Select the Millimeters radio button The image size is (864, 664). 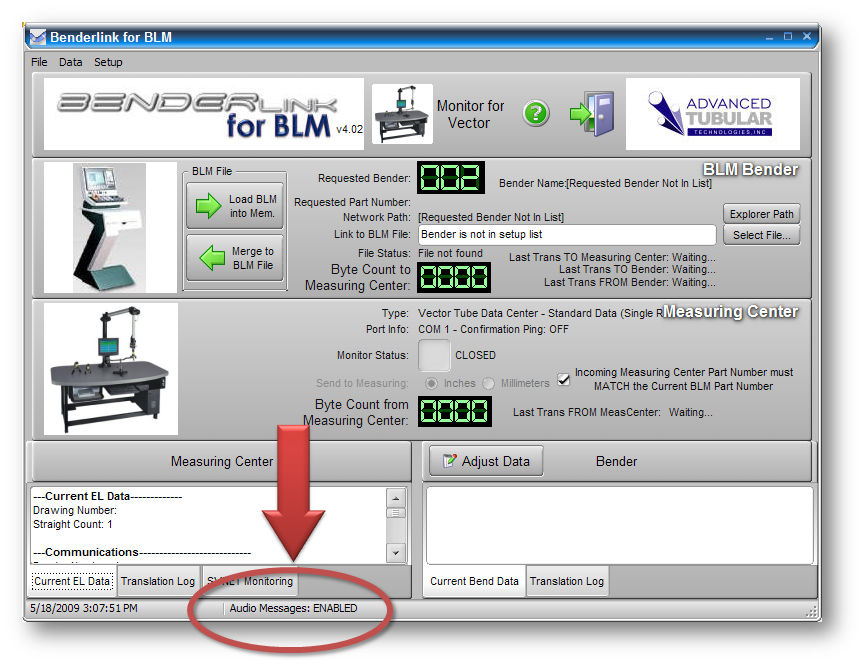click(x=489, y=383)
